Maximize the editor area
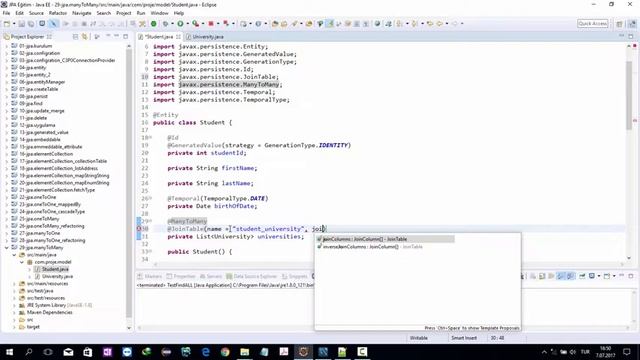Screen dimensions: 640x360 (x=631, y=36)
